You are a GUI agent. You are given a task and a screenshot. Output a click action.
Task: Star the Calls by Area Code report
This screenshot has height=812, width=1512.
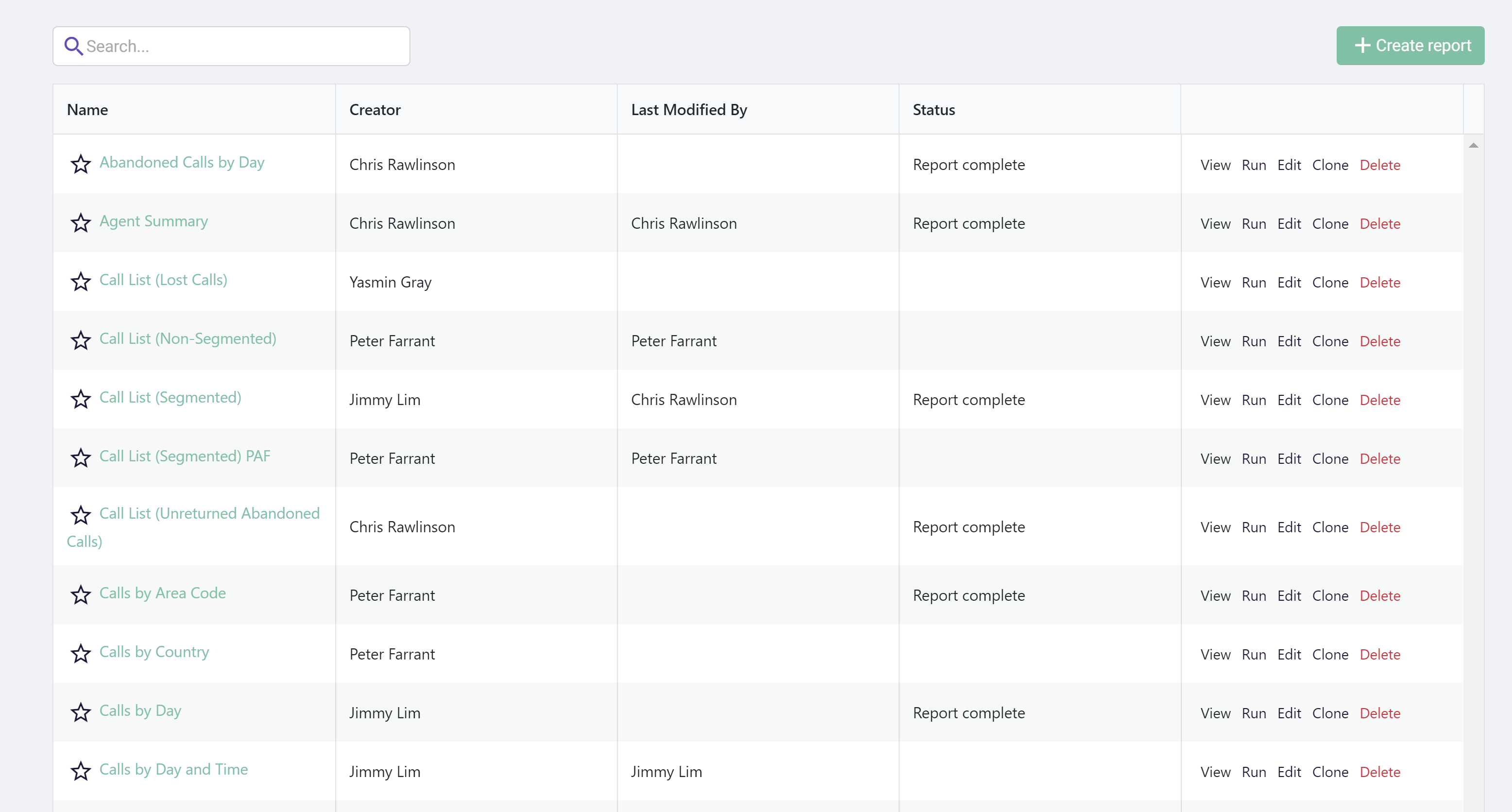click(81, 595)
